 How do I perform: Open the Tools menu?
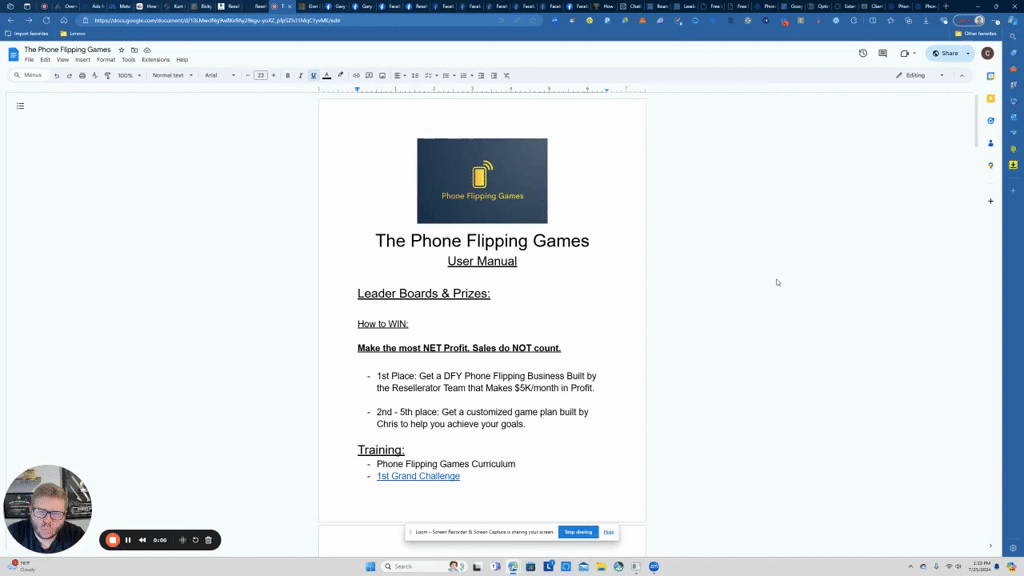pos(129,60)
